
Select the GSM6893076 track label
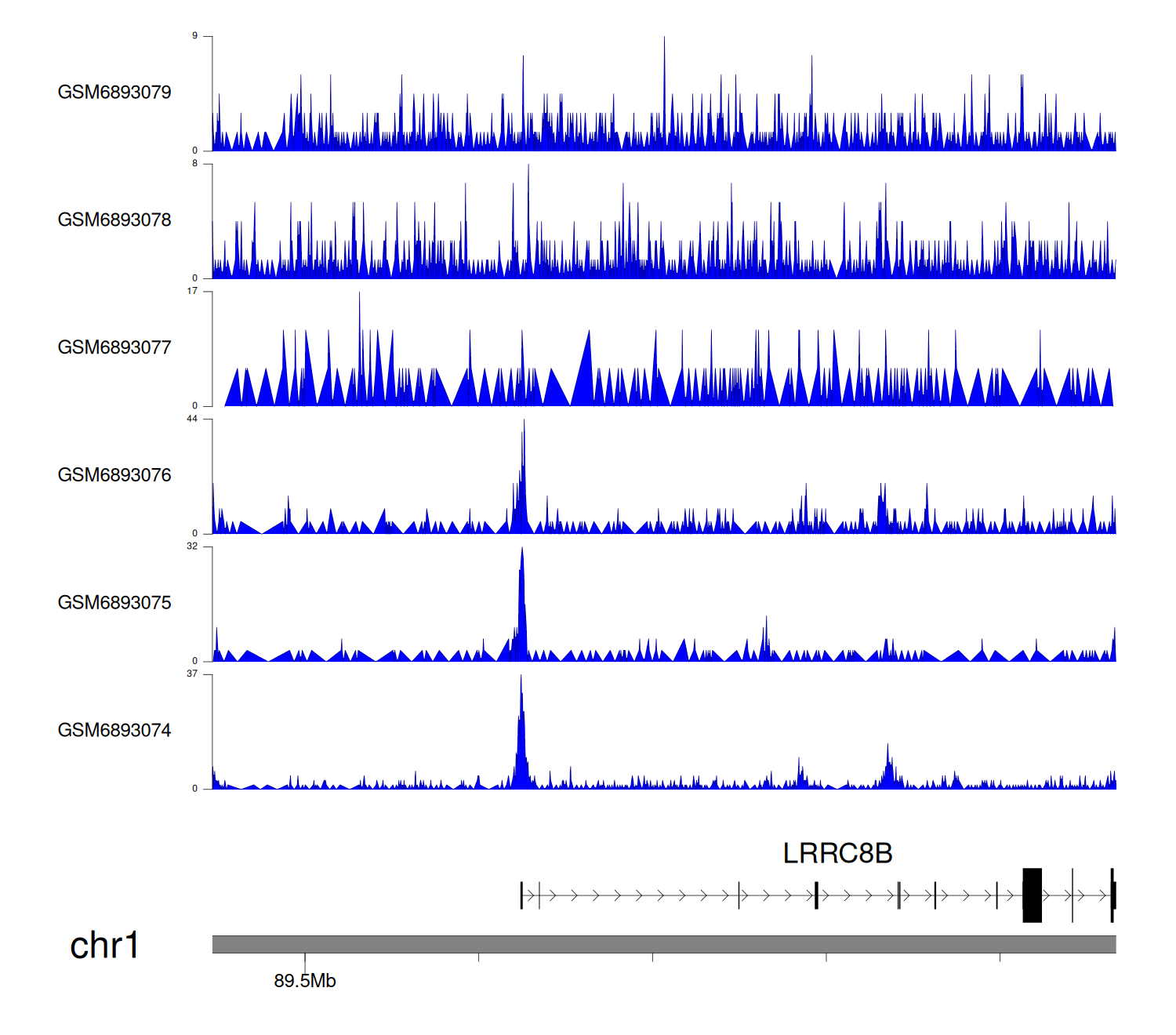(x=114, y=475)
